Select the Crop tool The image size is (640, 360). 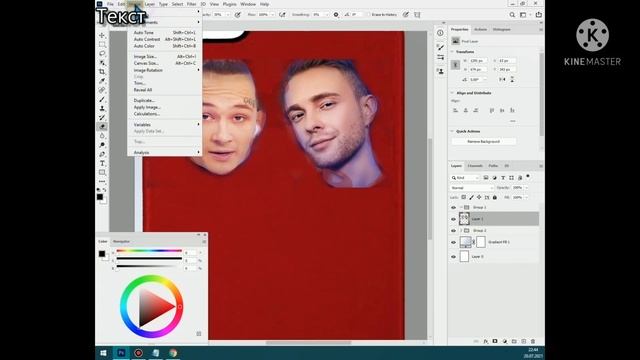(102, 71)
